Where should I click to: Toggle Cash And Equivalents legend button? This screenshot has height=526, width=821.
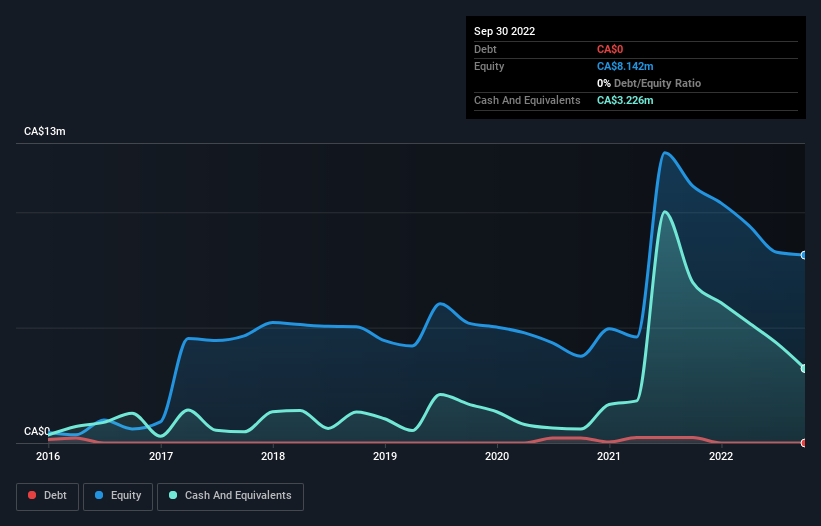point(230,496)
